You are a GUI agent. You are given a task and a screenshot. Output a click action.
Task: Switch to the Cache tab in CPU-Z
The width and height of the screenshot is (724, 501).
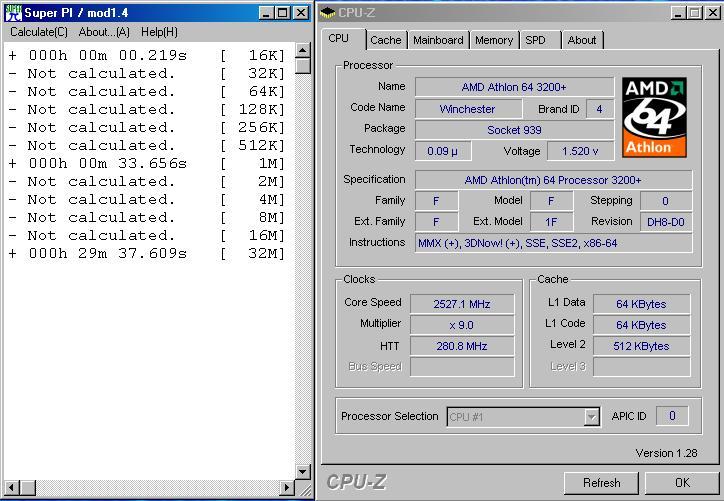click(386, 40)
